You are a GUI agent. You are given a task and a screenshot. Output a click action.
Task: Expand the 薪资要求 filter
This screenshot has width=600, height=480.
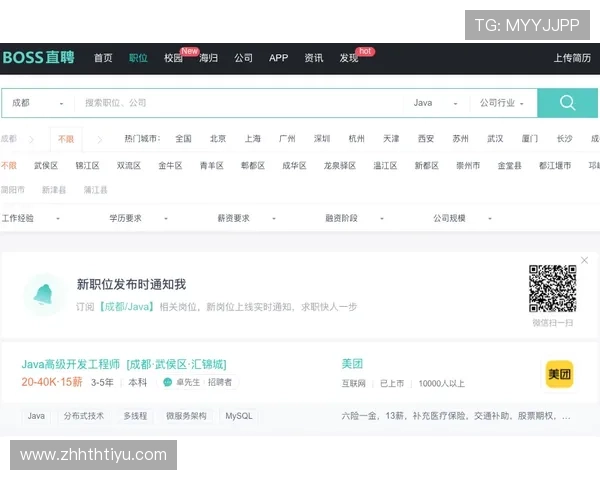pos(246,218)
